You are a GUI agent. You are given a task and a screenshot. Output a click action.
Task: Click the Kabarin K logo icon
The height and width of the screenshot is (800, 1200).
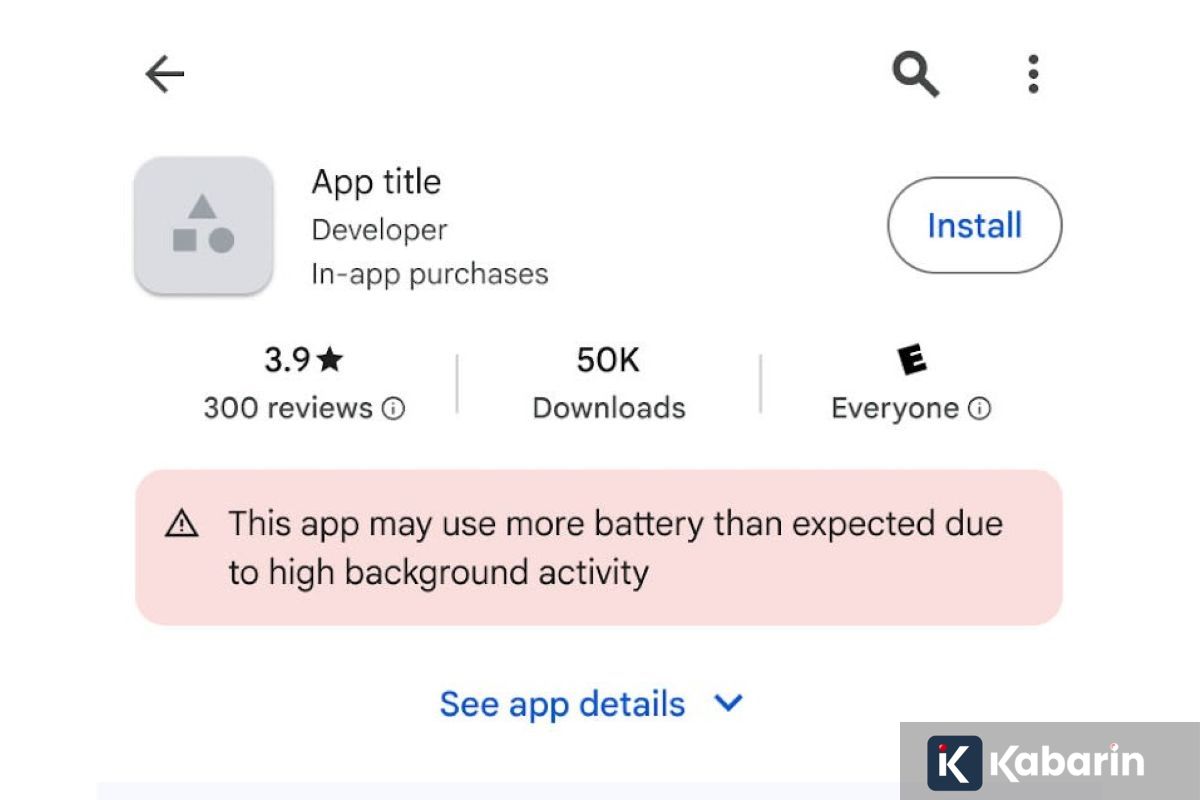(954, 763)
